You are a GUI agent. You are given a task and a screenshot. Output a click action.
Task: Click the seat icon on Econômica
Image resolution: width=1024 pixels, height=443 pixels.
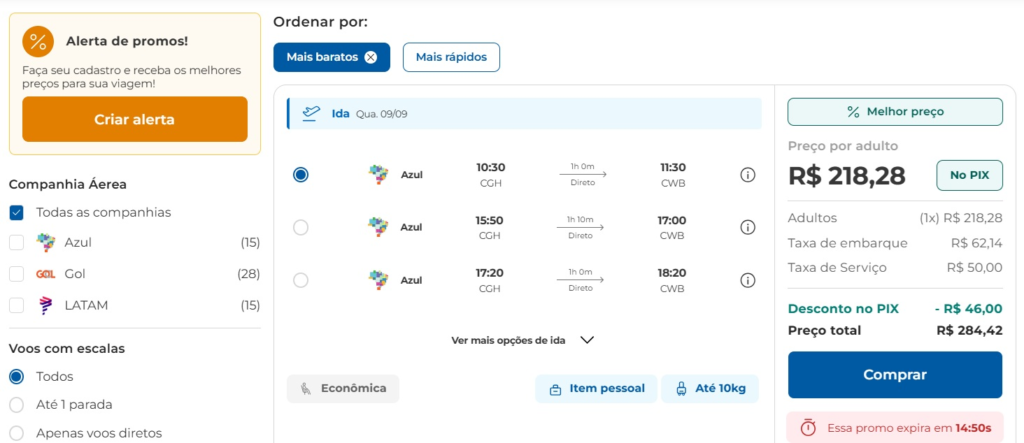pos(306,389)
